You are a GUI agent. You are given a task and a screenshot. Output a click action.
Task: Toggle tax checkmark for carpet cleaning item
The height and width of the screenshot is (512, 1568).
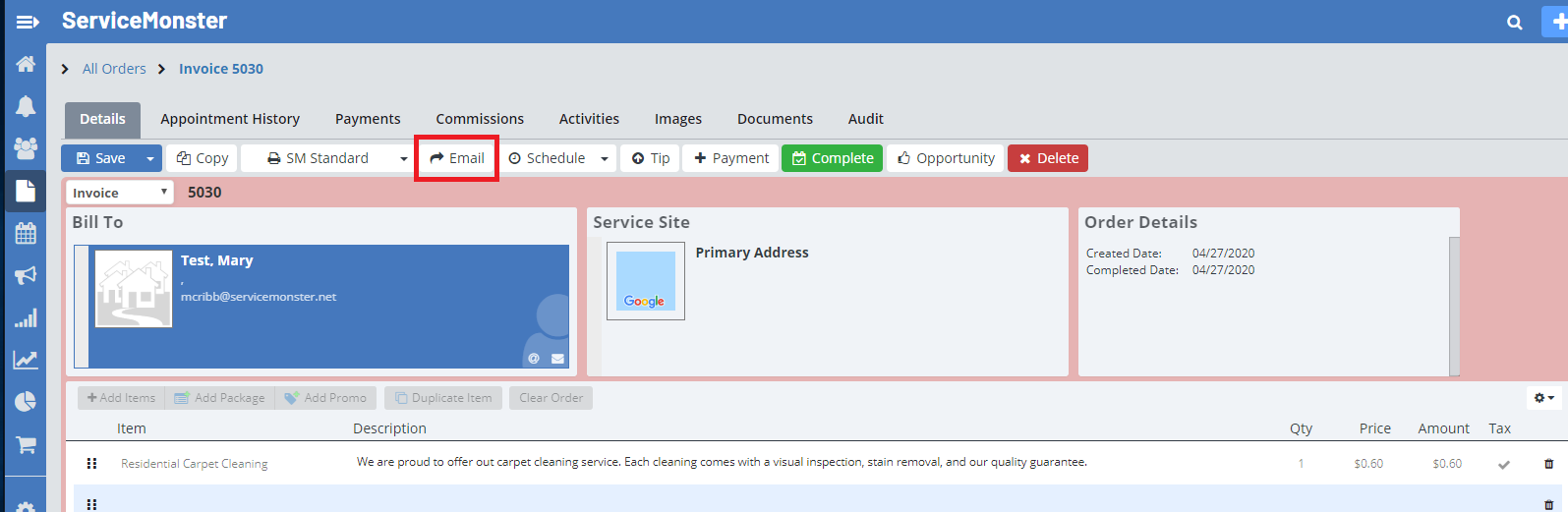pyautogui.click(x=1503, y=464)
